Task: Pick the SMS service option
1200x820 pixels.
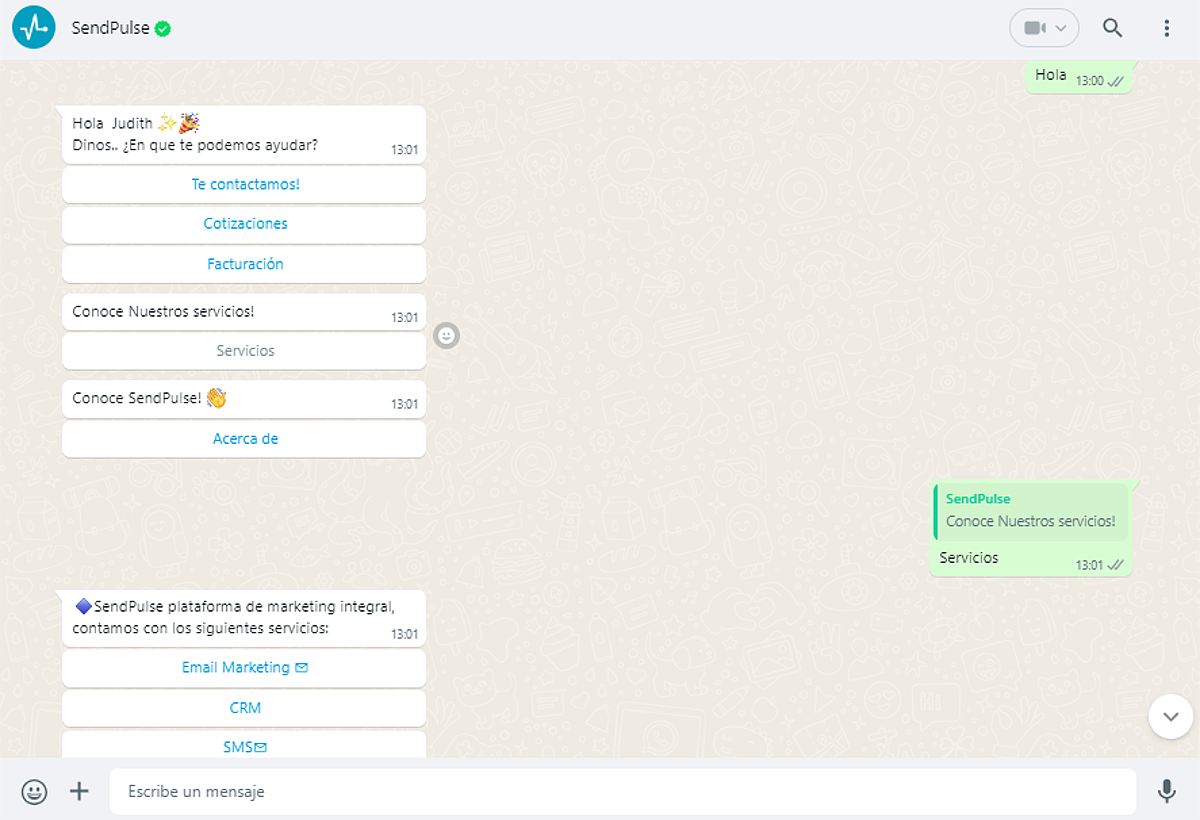Action: coord(244,746)
